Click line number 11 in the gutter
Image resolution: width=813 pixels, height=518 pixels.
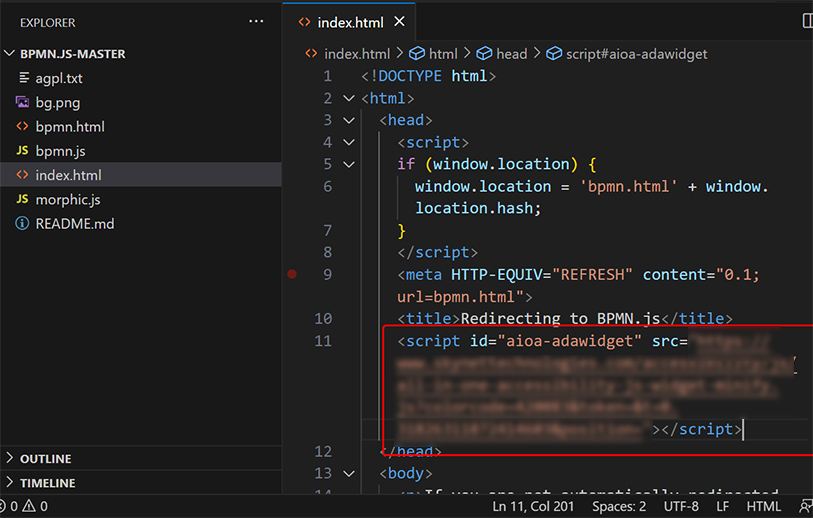[323, 341]
